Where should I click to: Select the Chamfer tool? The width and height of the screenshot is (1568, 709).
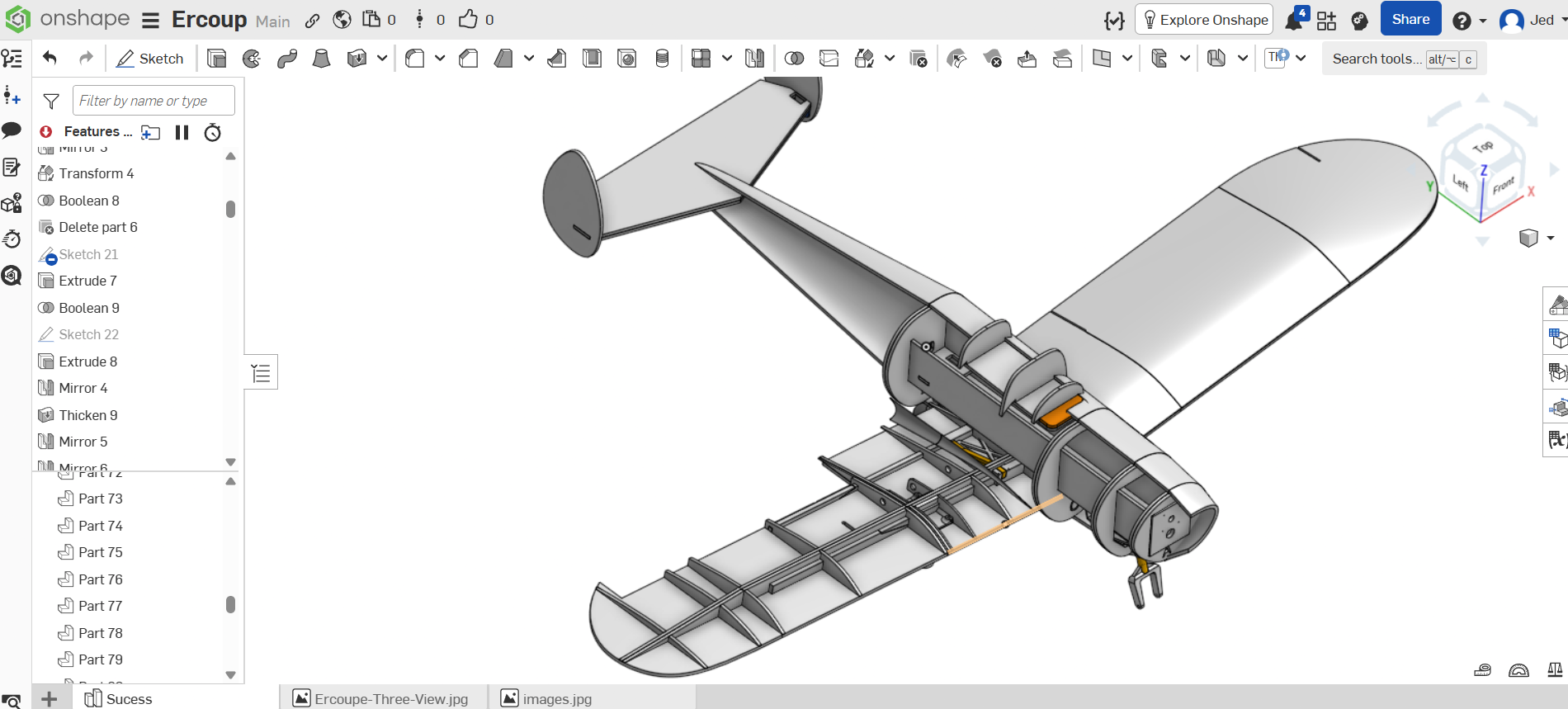coord(469,59)
